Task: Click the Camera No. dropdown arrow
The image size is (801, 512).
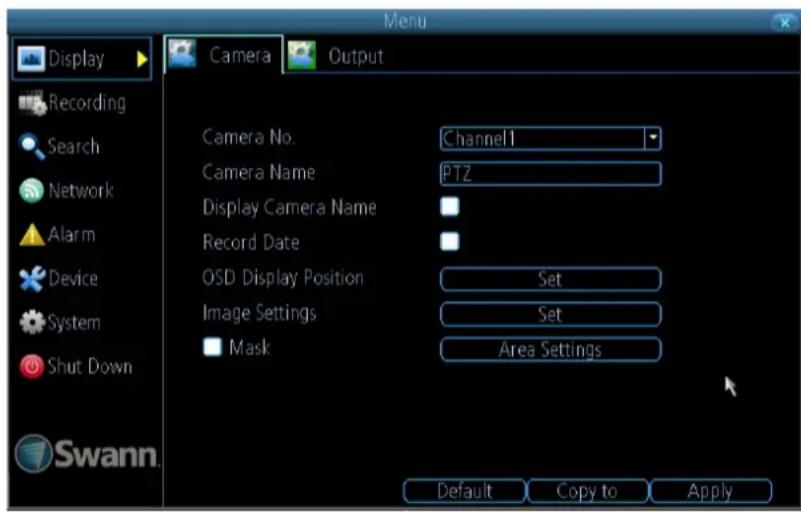Action: pos(653,138)
